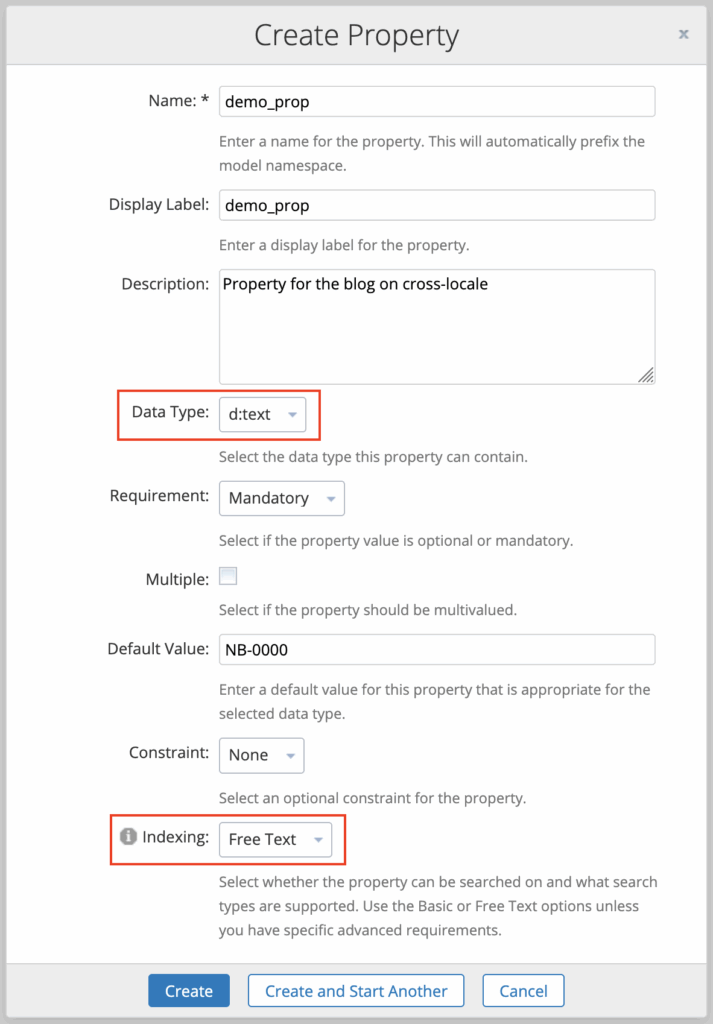Select the Default Value field
This screenshot has width=713, height=1024.
pos(437,649)
